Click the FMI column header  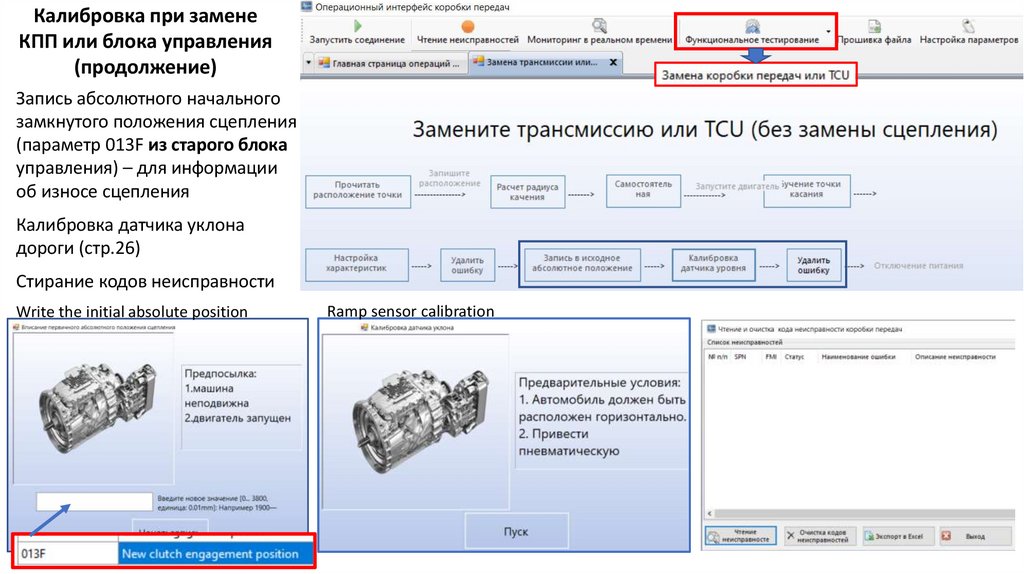point(771,357)
